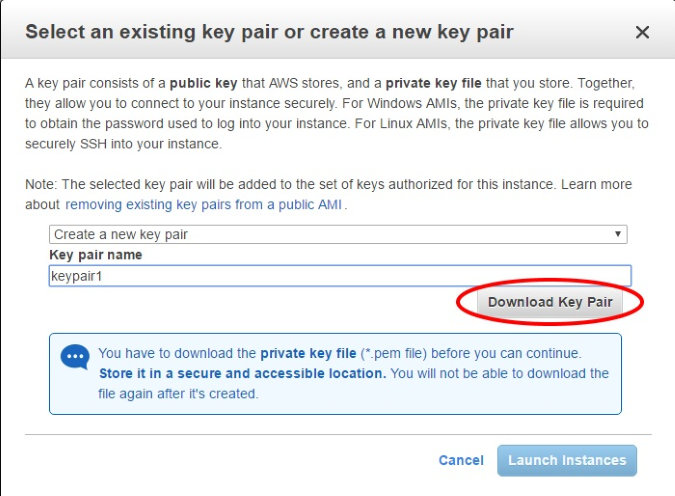The width and height of the screenshot is (675, 496).
Task: Open the 'removing existing key pairs from a public AMI' link
Action: point(204,205)
